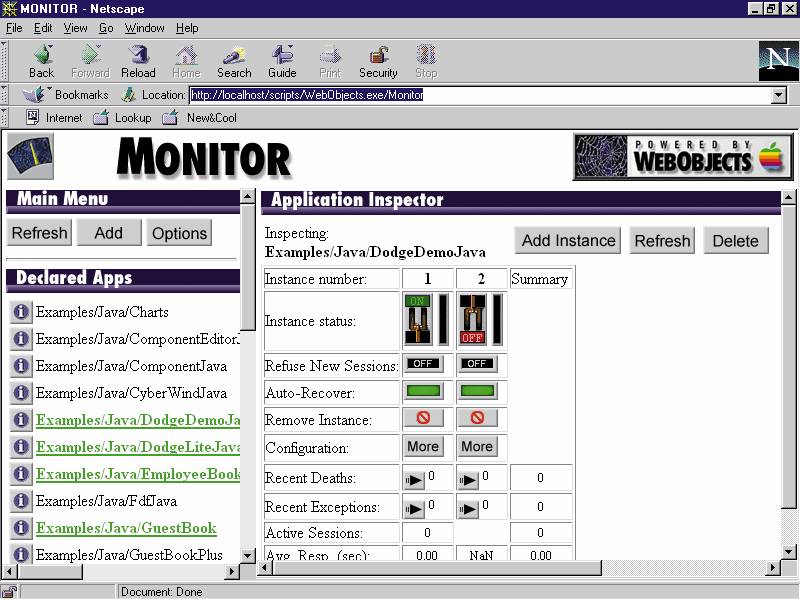Click the left panel horizontal scrollbar thumb
The width and height of the screenshot is (800, 600).
pyautogui.click(x=48, y=571)
